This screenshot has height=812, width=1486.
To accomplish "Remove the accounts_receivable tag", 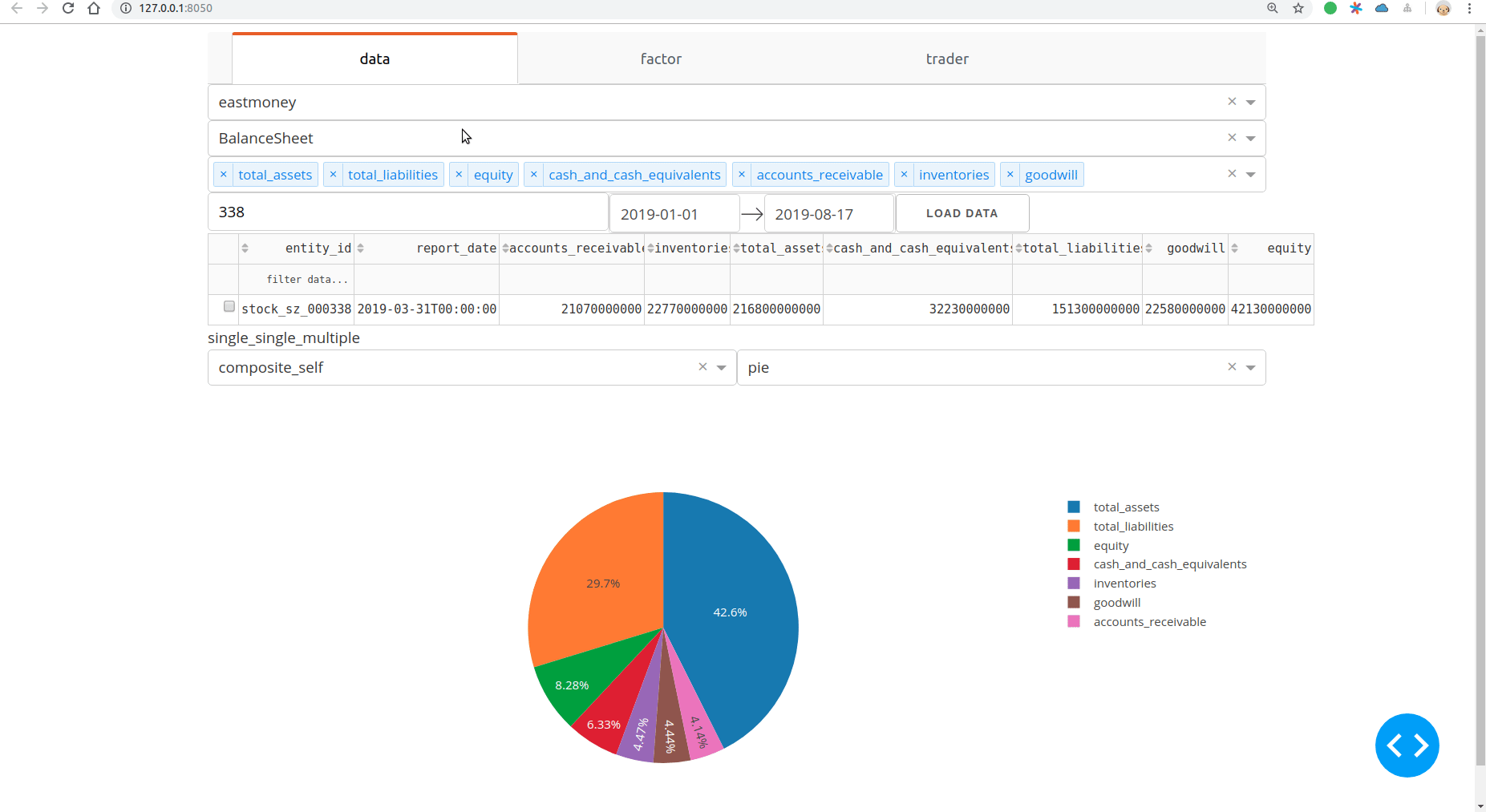I will [742, 175].
